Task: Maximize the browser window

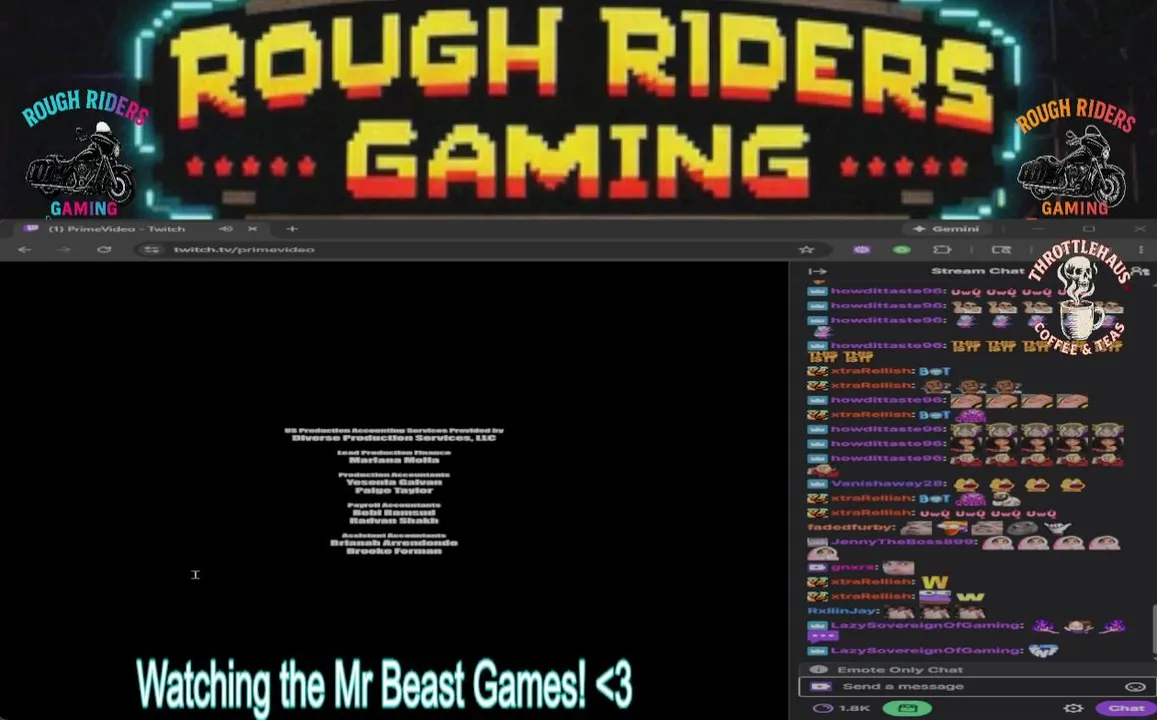Action: click(x=1089, y=229)
